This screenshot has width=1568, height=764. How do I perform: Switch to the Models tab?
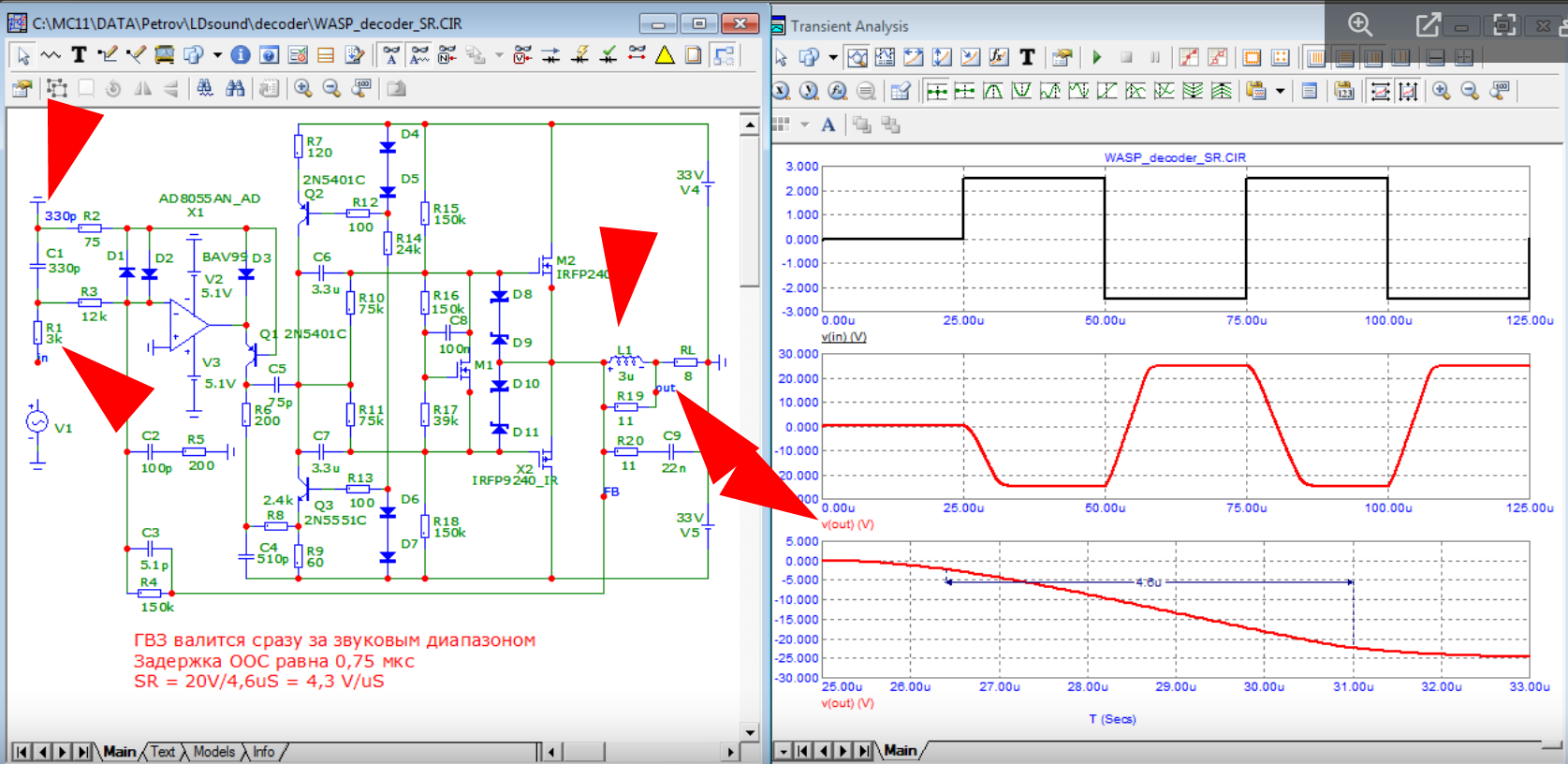213,752
